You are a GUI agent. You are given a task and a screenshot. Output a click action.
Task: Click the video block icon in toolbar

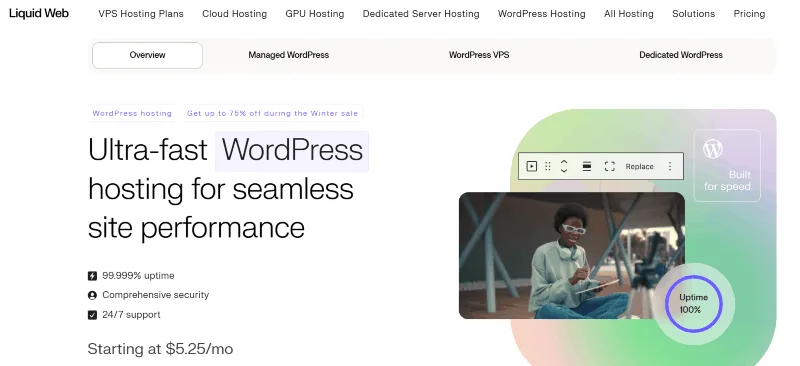point(532,166)
